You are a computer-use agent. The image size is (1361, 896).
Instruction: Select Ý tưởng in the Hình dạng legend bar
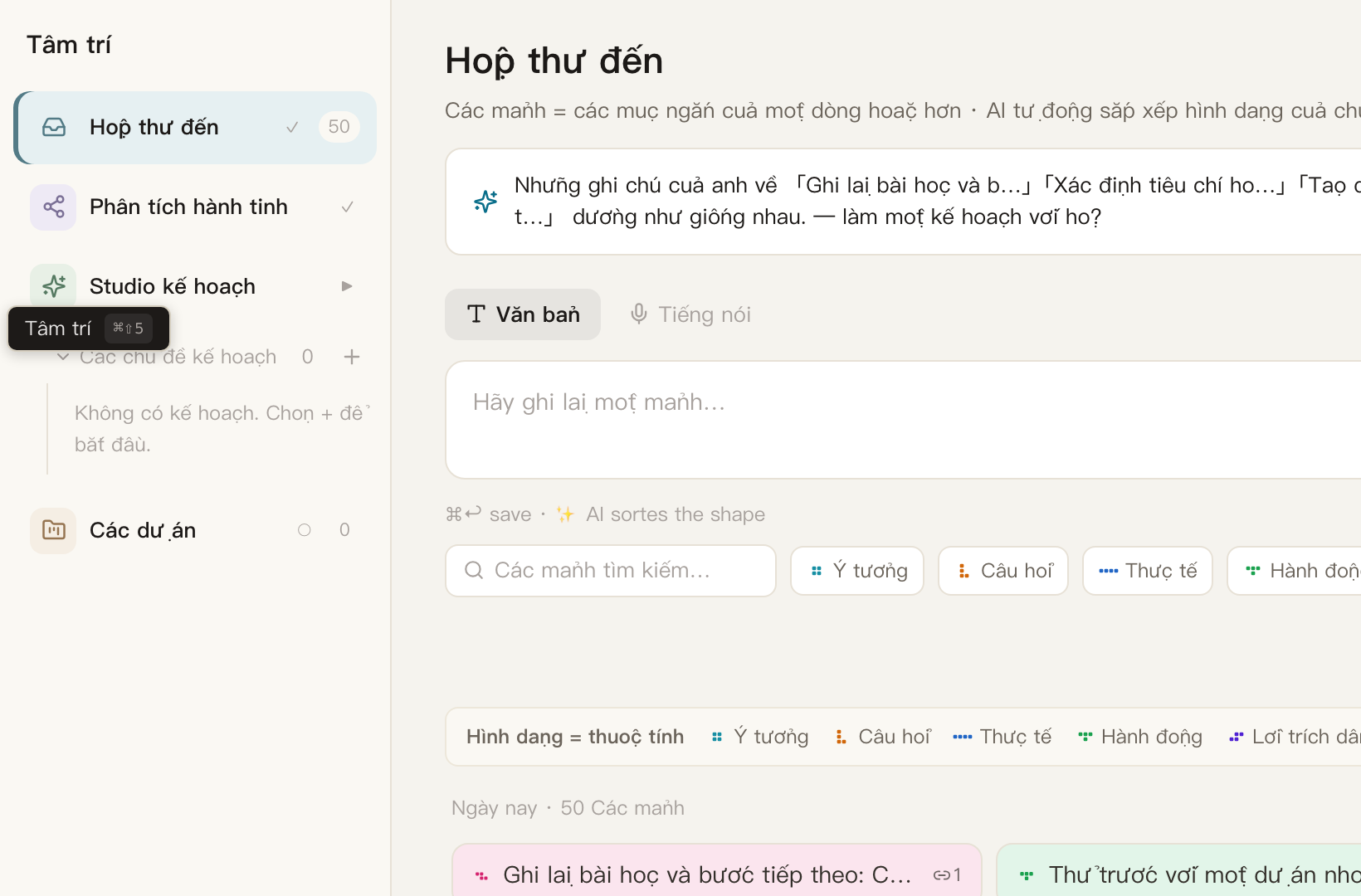pyautogui.click(x=760, y=737)
